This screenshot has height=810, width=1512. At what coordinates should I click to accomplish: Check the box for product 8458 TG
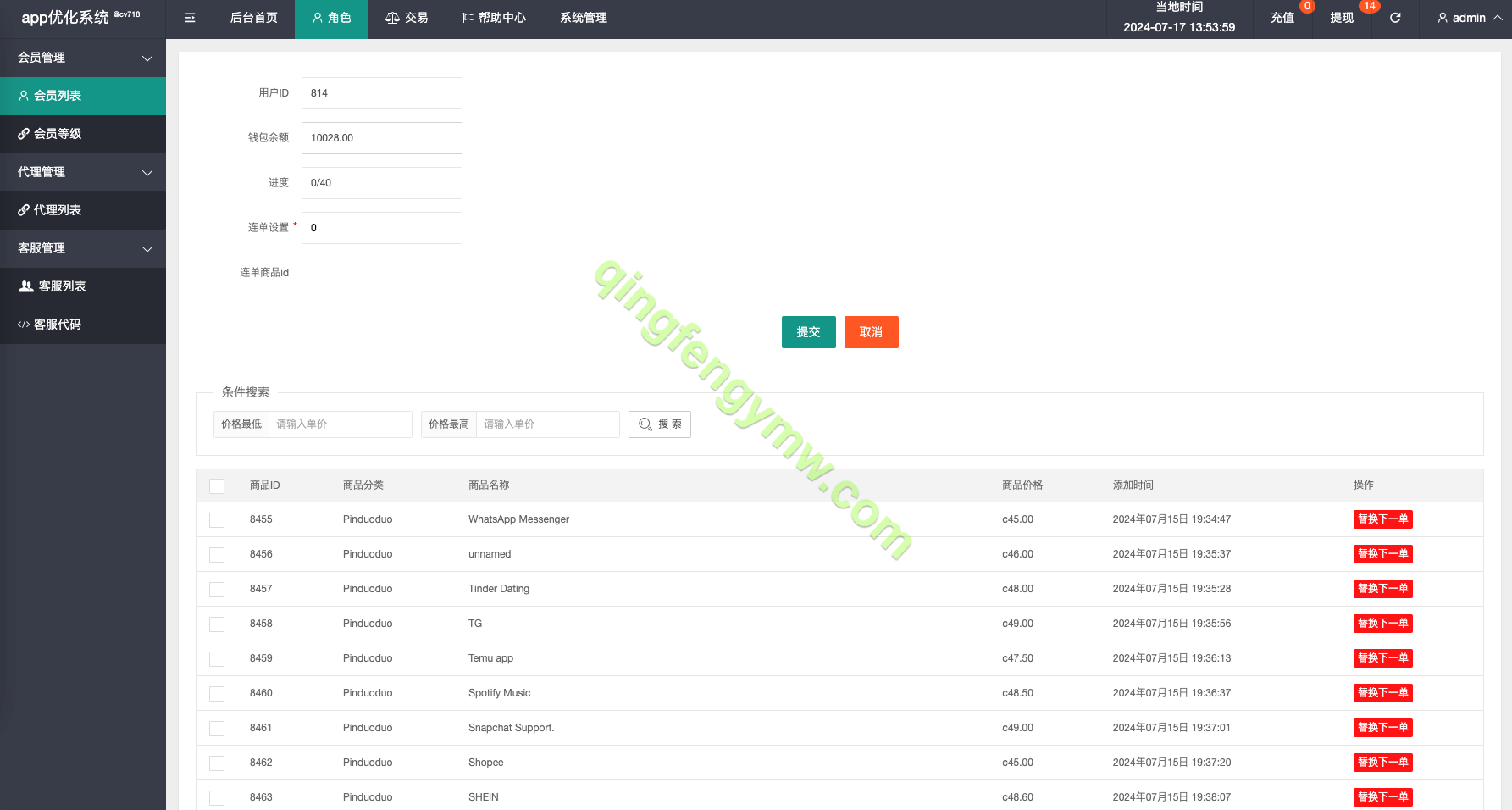pyautogui.click(x=217, y=624)
